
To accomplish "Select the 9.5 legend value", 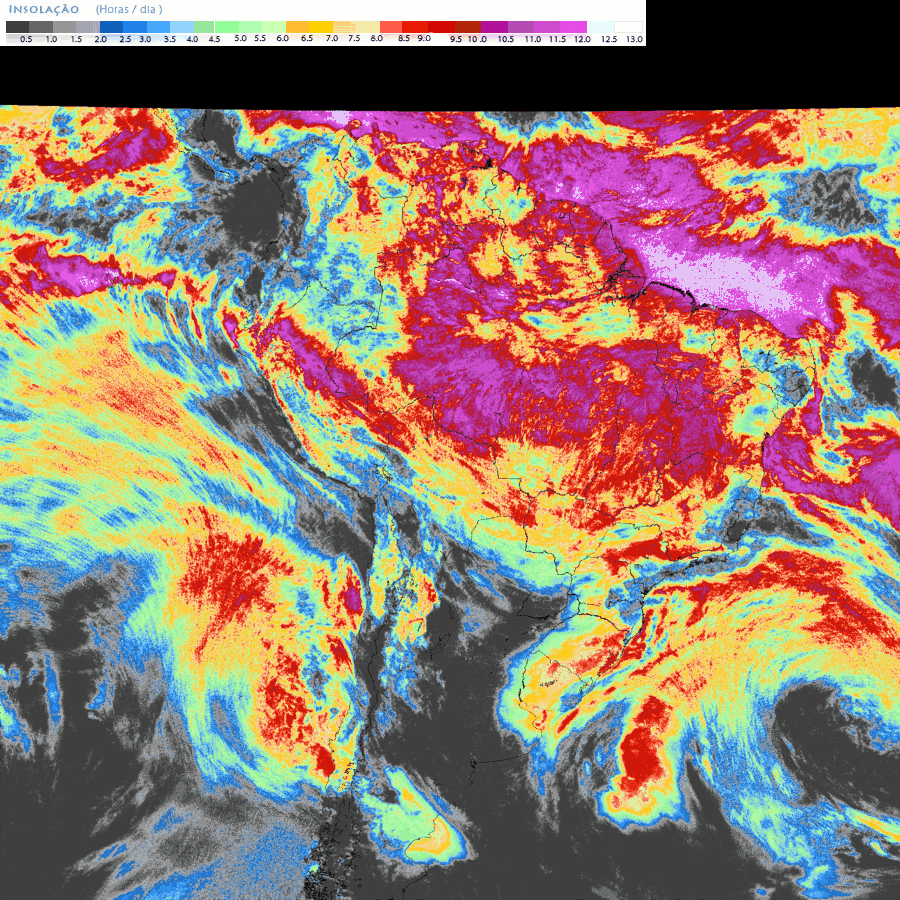I will click(456, 39).
